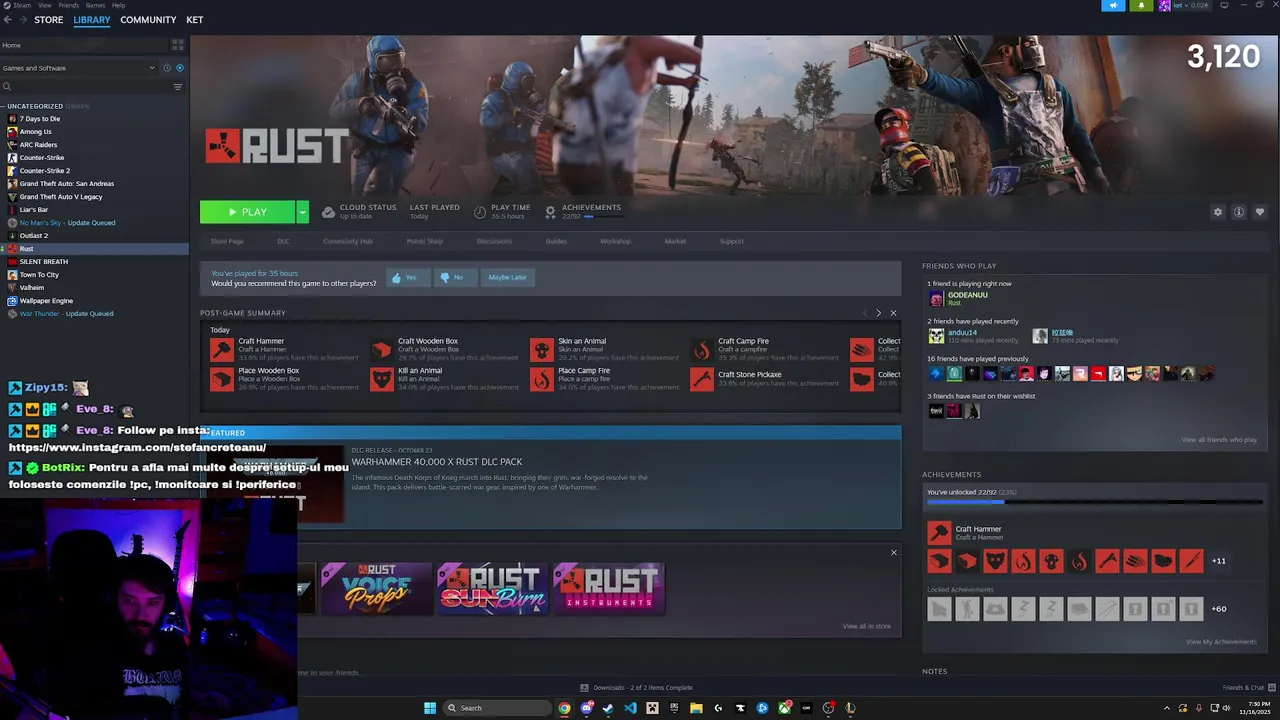Viewport: 1280px width, 720px height.
Task: Open the Friends menu
Action: click(68, 5)
